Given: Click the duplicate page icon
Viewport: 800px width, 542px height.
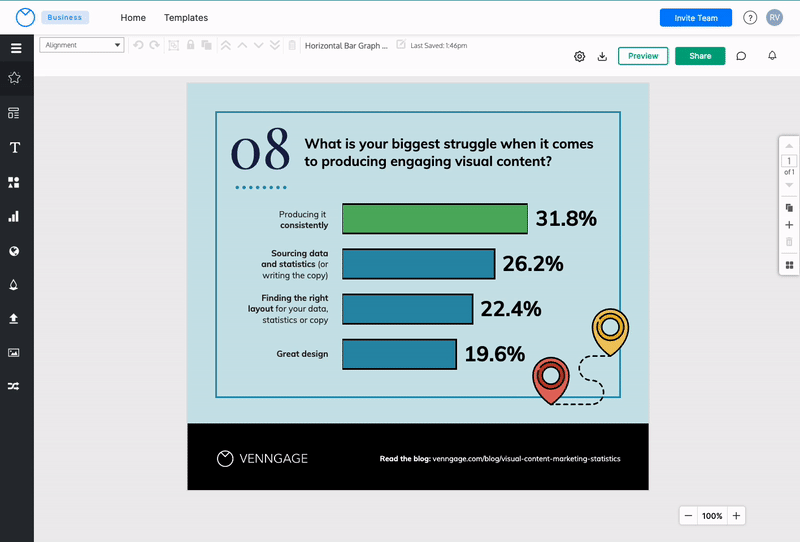Looking at the screenshot, I should 789,208.
